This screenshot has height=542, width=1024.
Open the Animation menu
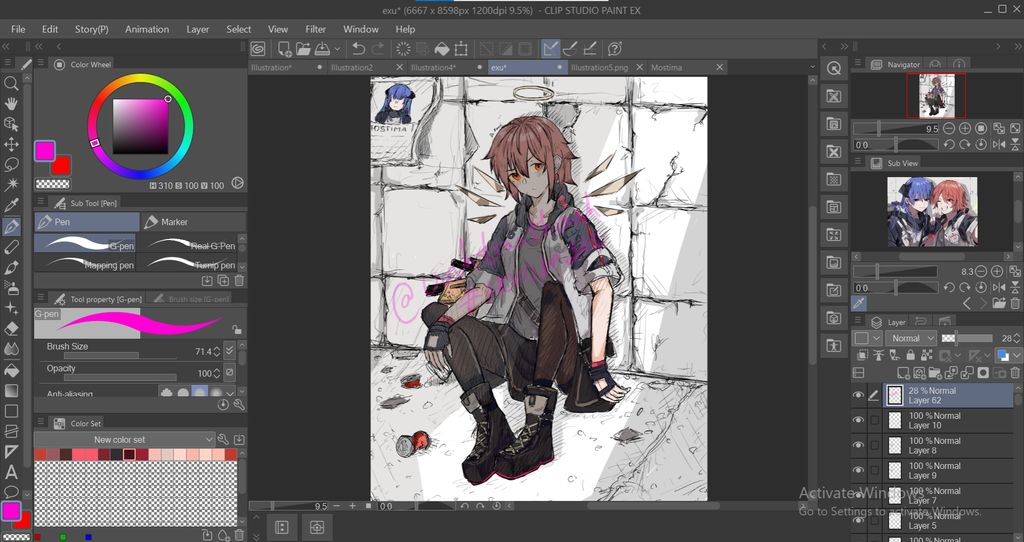tap(147, 29)
